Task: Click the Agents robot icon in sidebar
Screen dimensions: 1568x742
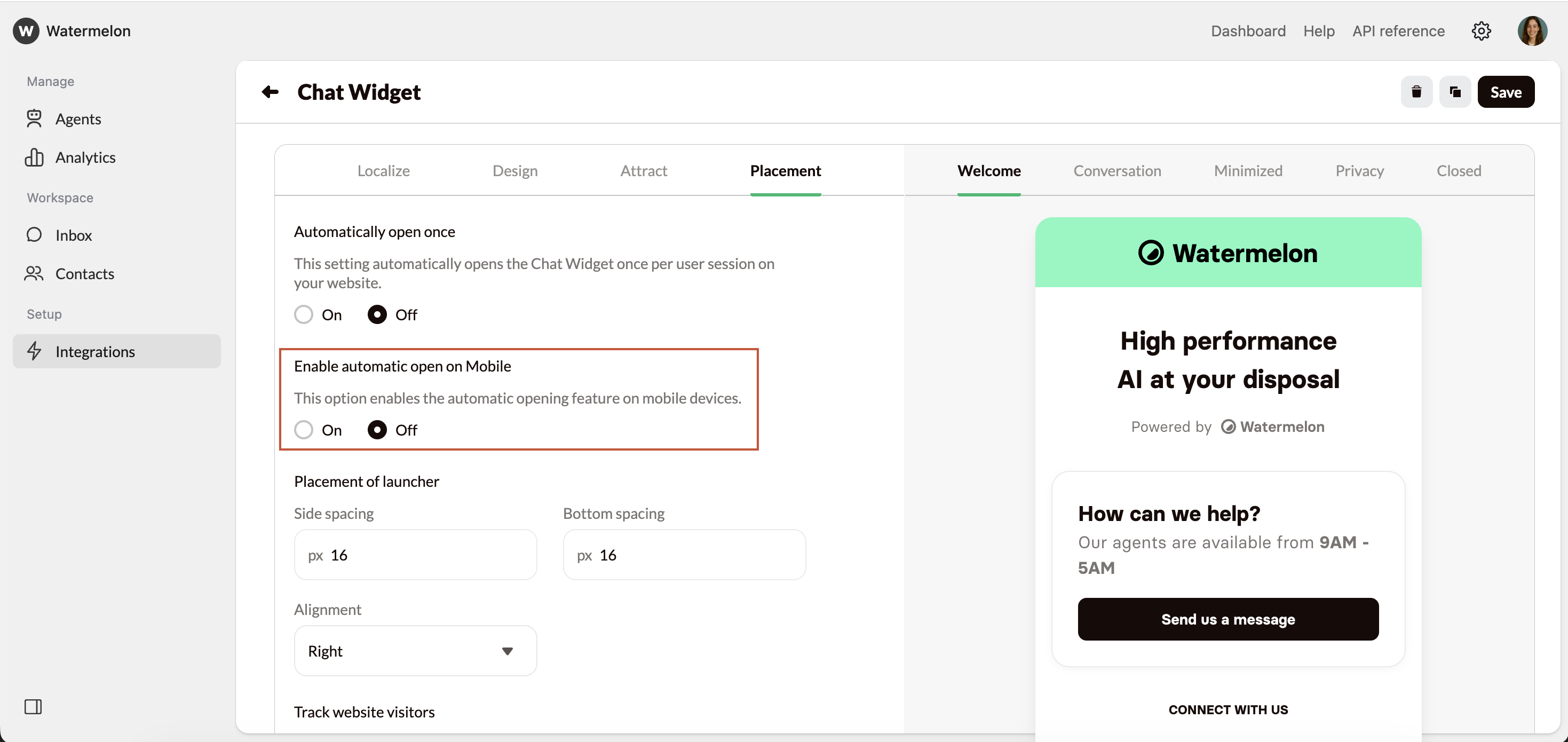Action: (x=34, y=119)
